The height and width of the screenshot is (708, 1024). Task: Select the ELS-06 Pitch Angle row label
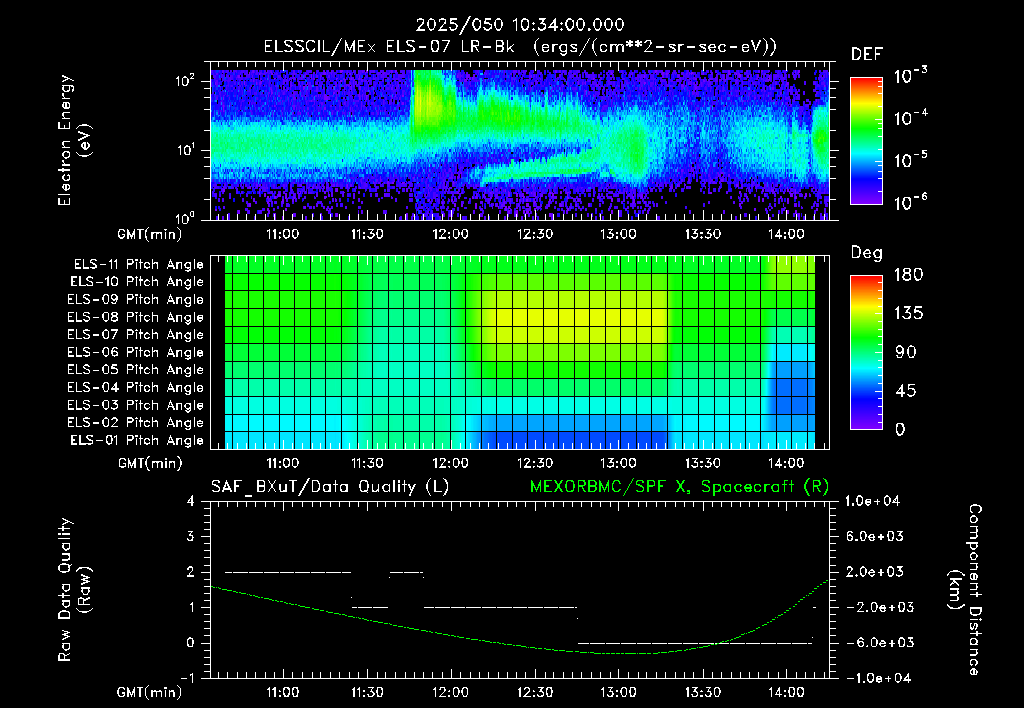pos(135,352)
